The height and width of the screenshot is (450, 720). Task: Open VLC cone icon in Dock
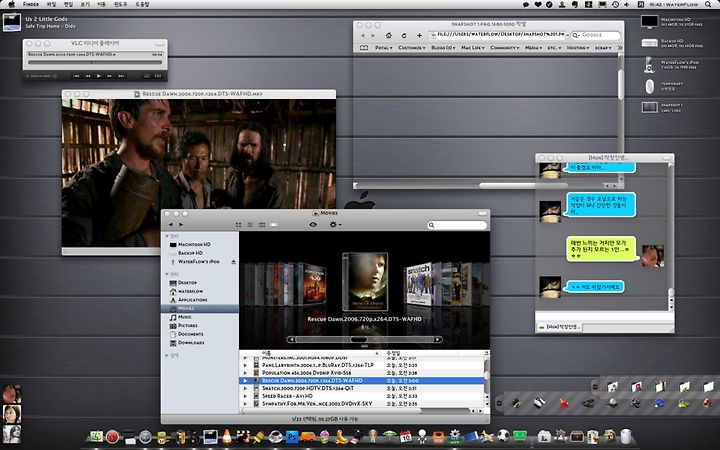click(227, 436)
